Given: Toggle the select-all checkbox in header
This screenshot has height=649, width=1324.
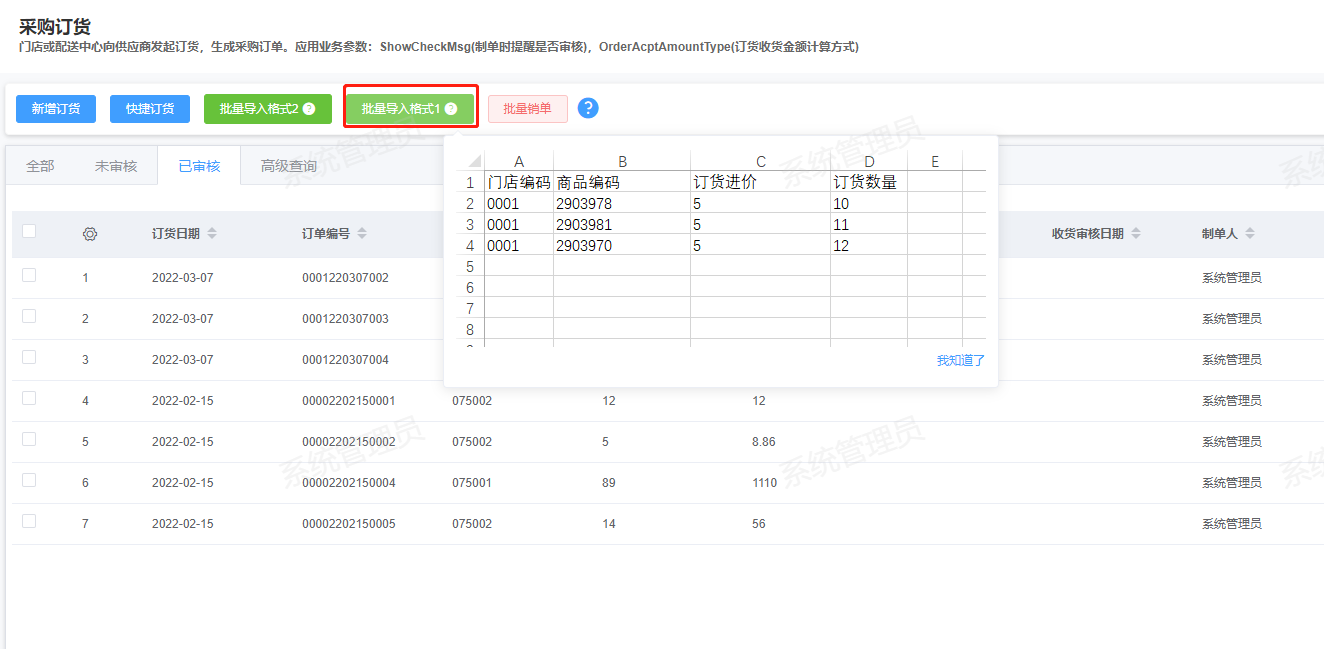Looking at the screenshot, I should pyautogui.click(x=29, y=231).
